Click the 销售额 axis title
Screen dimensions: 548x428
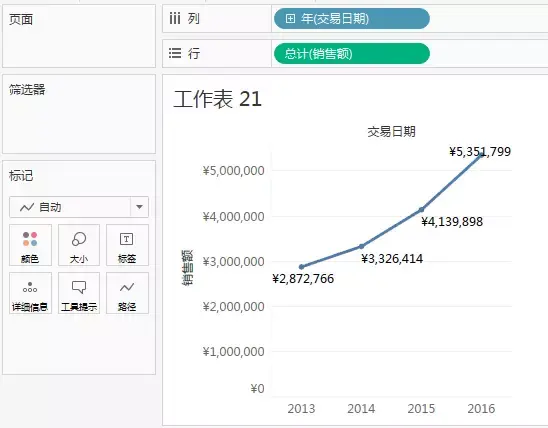coord(187,268)
